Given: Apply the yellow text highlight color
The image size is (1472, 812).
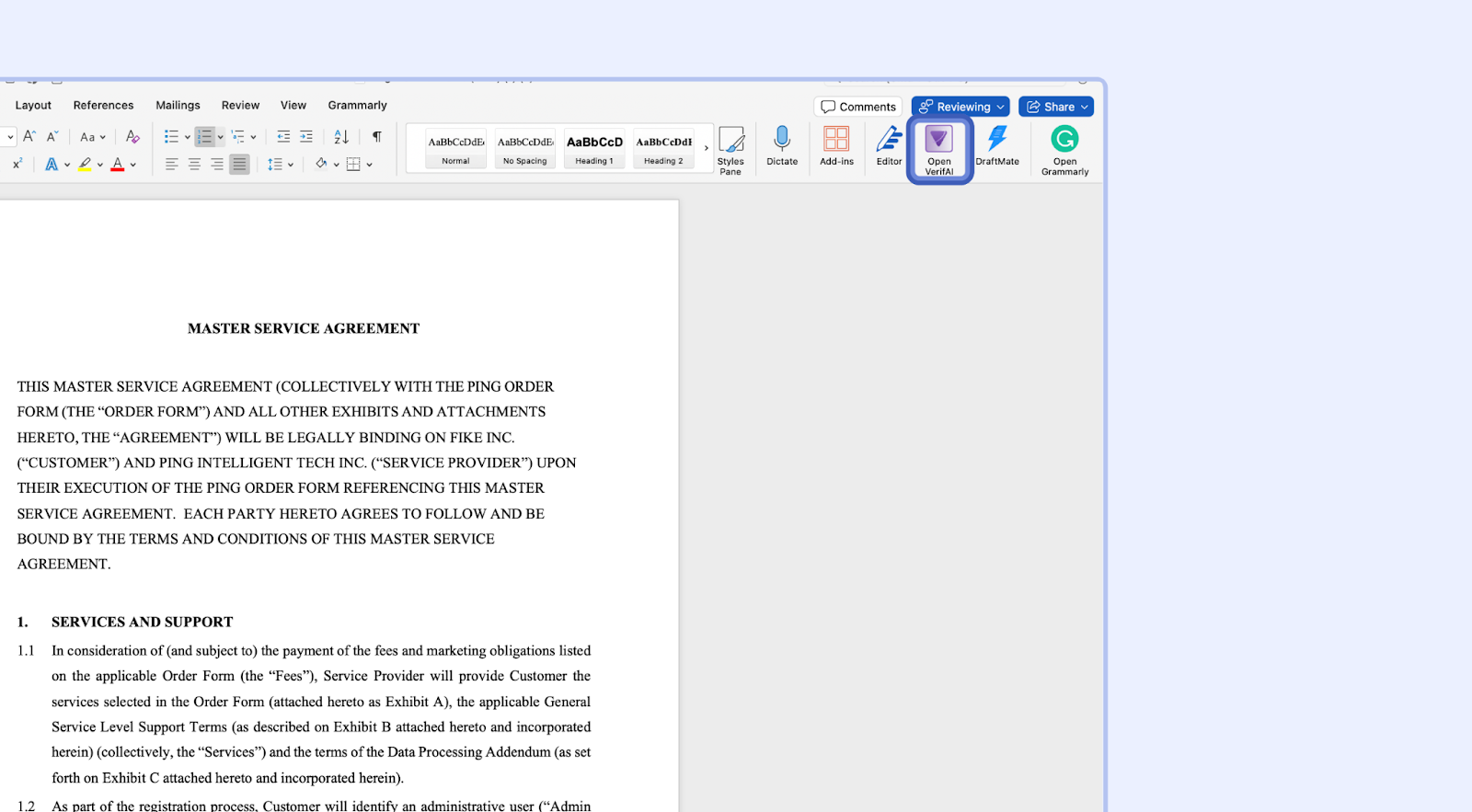Looking at the screenshot, I should click(85, 165).
